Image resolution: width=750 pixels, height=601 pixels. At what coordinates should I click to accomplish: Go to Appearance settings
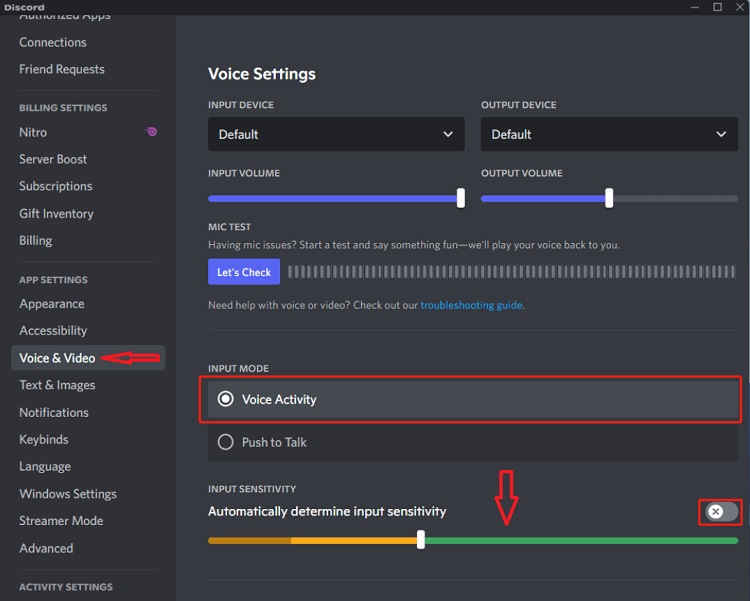click(52, 304)
